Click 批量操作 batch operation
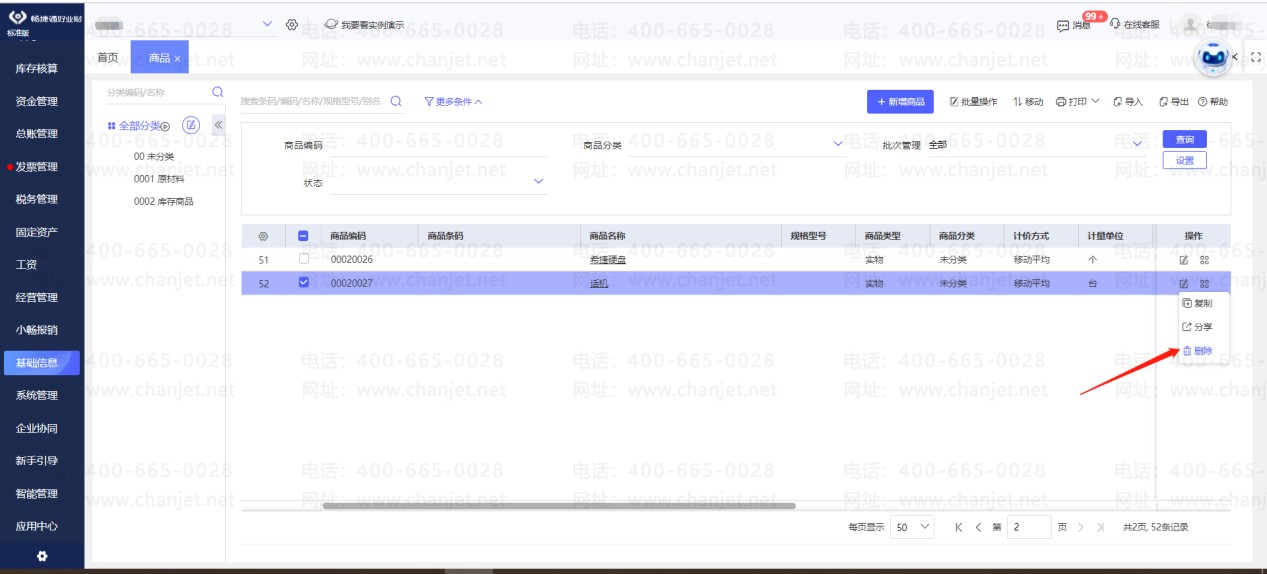This screenshot has height=574, width=1267. click(x=973, y=102)
